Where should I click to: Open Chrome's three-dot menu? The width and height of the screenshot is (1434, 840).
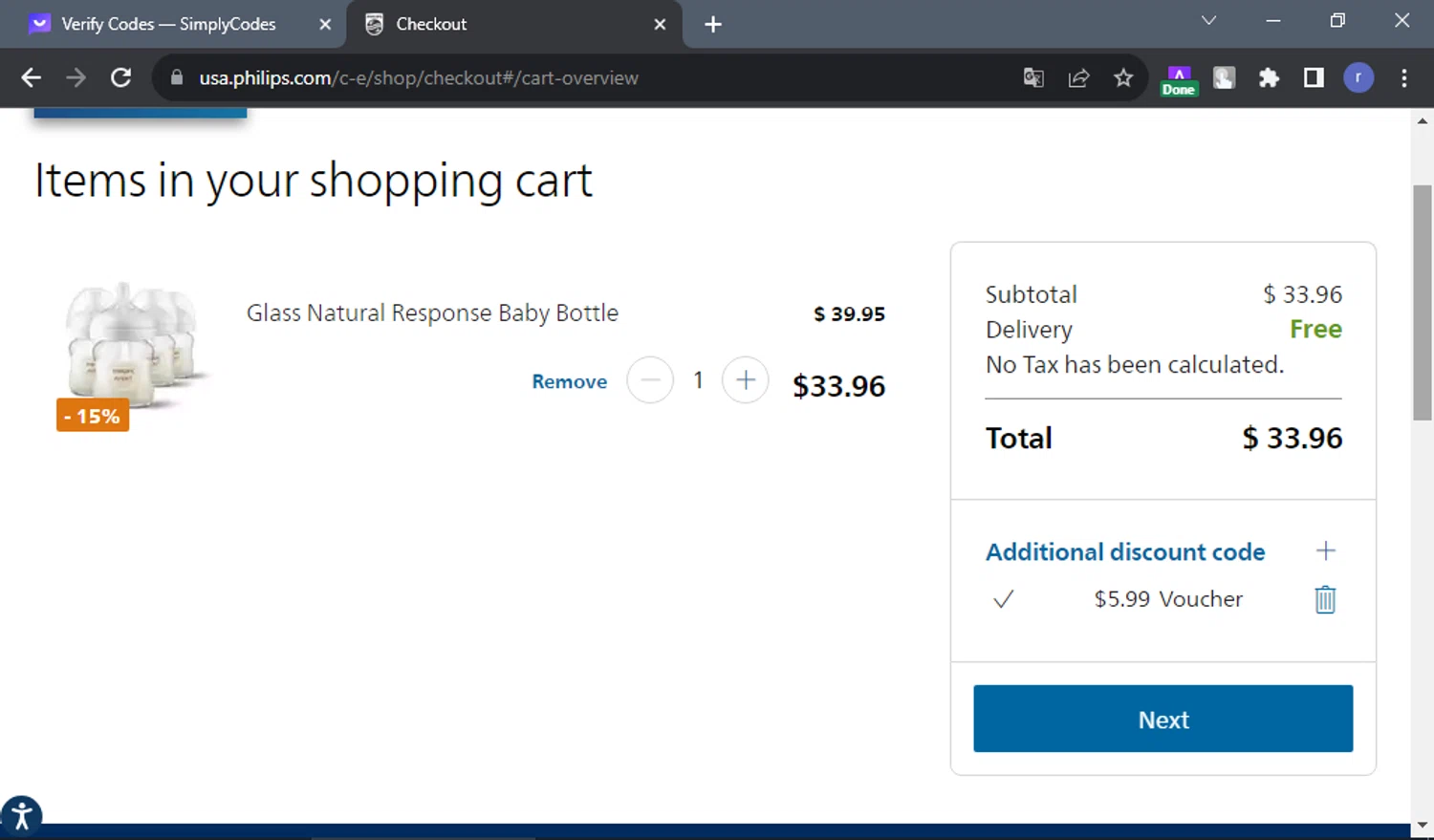pyautogui.click(x=1403, y=77)
